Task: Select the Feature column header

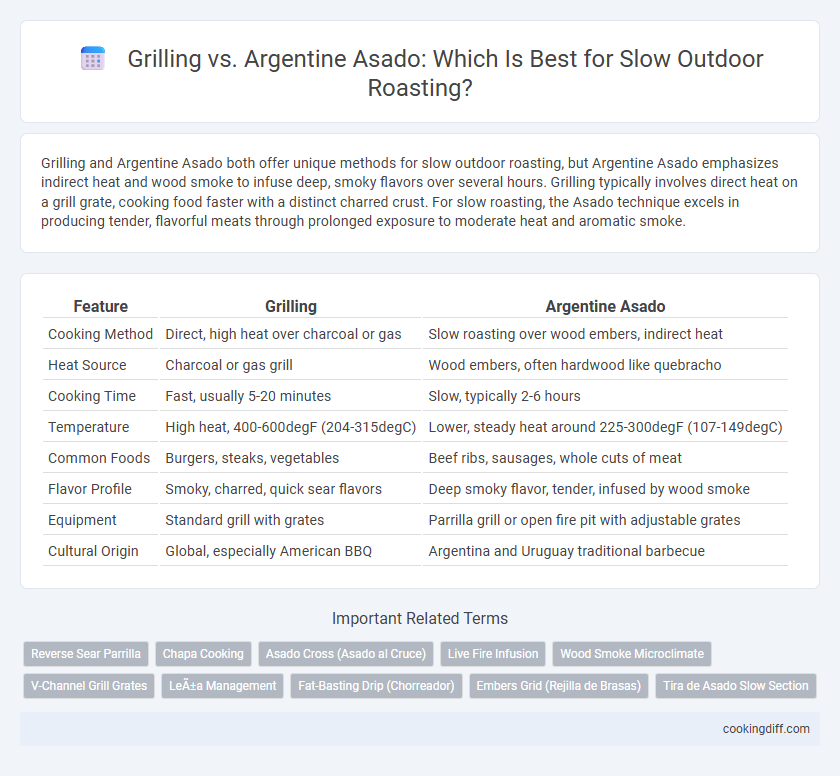Action: [101, 306]
